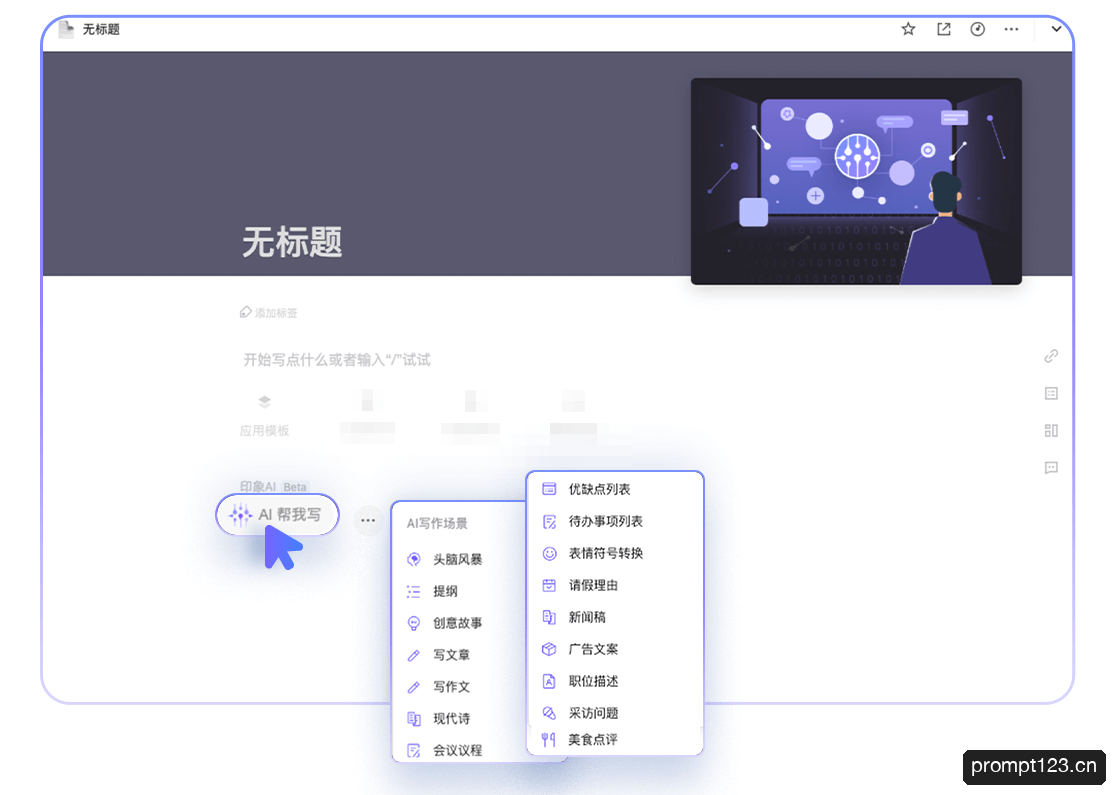Open the comments icon on right sidebar

1051,468
